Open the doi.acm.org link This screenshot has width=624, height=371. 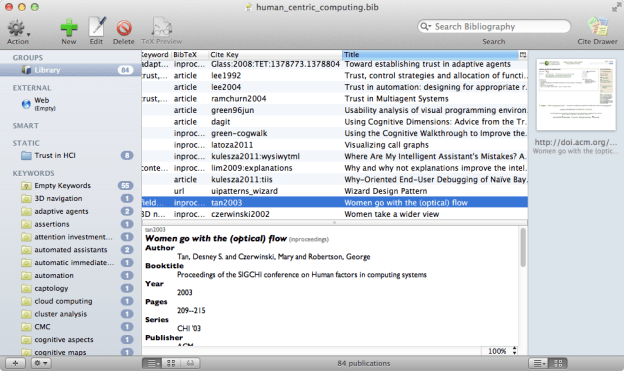pos(575,142)
